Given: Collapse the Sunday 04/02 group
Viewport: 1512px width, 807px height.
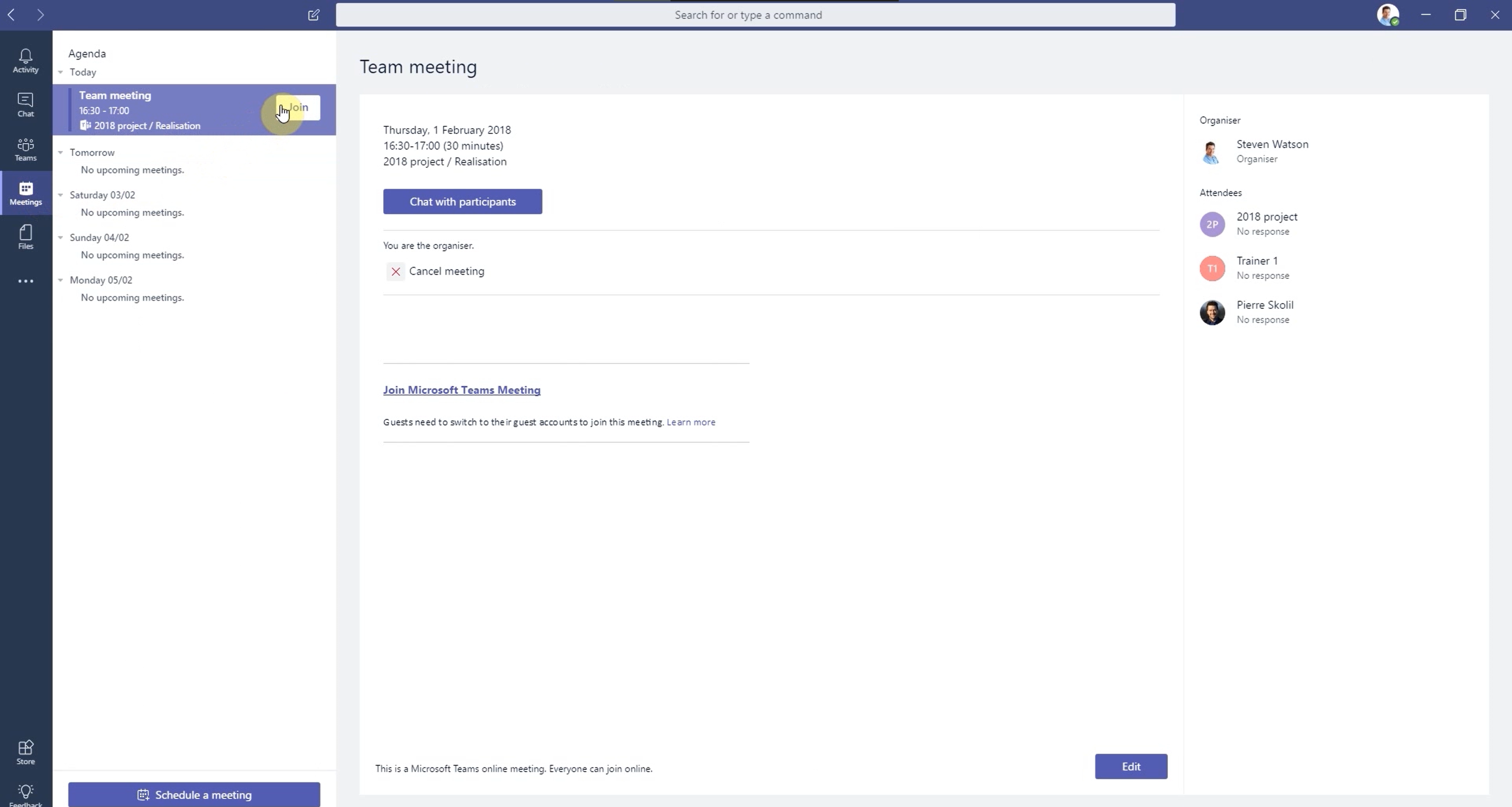Looking at the screenshot, I should tap(60, 238).
